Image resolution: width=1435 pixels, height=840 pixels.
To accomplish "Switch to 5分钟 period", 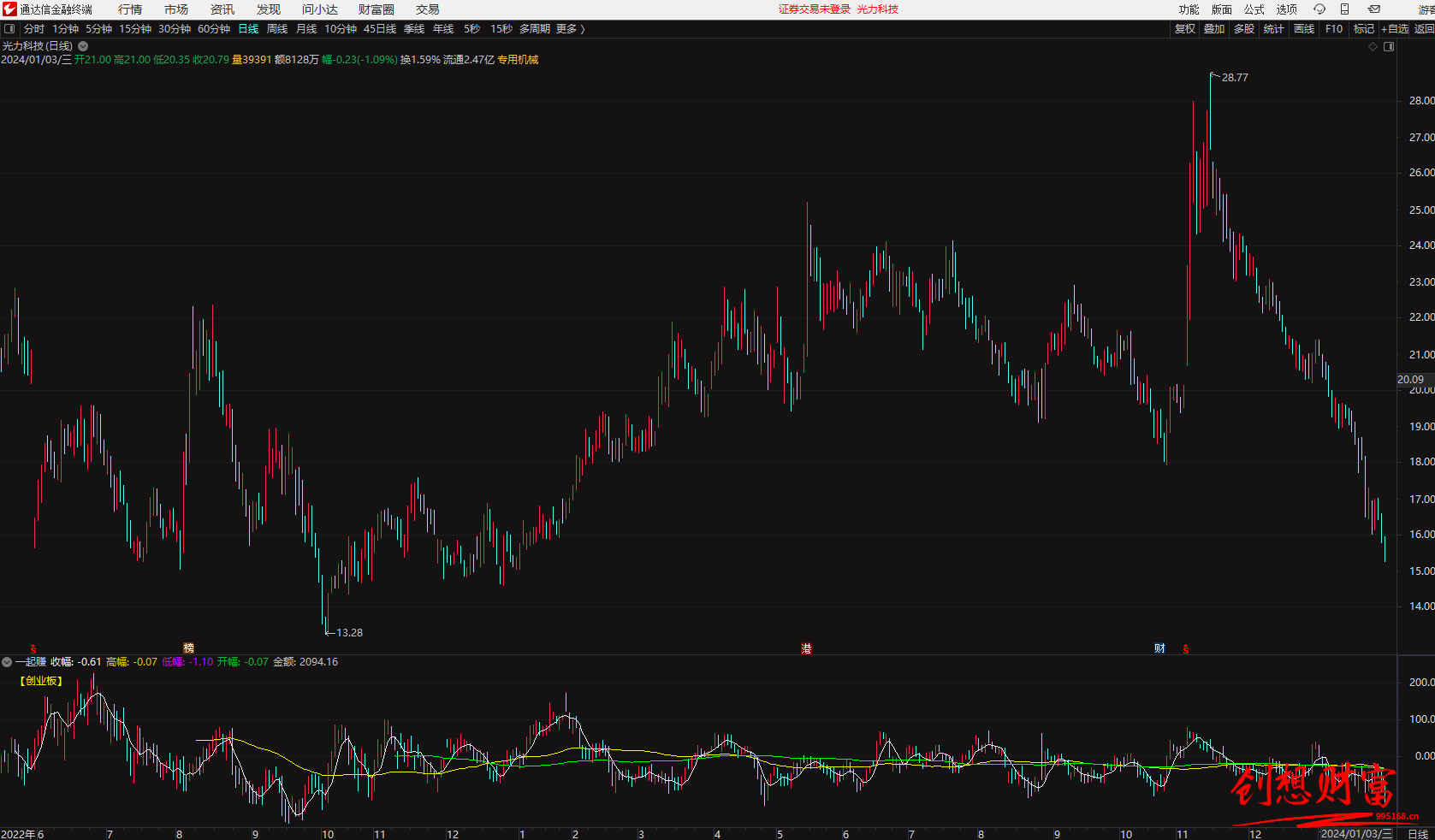I will (99, 29).
